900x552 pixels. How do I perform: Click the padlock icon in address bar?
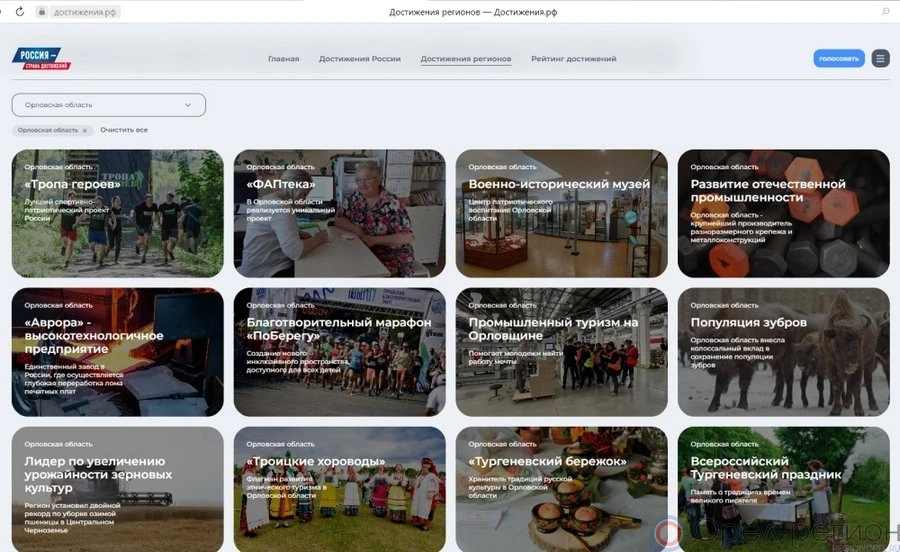click(42, 11)
